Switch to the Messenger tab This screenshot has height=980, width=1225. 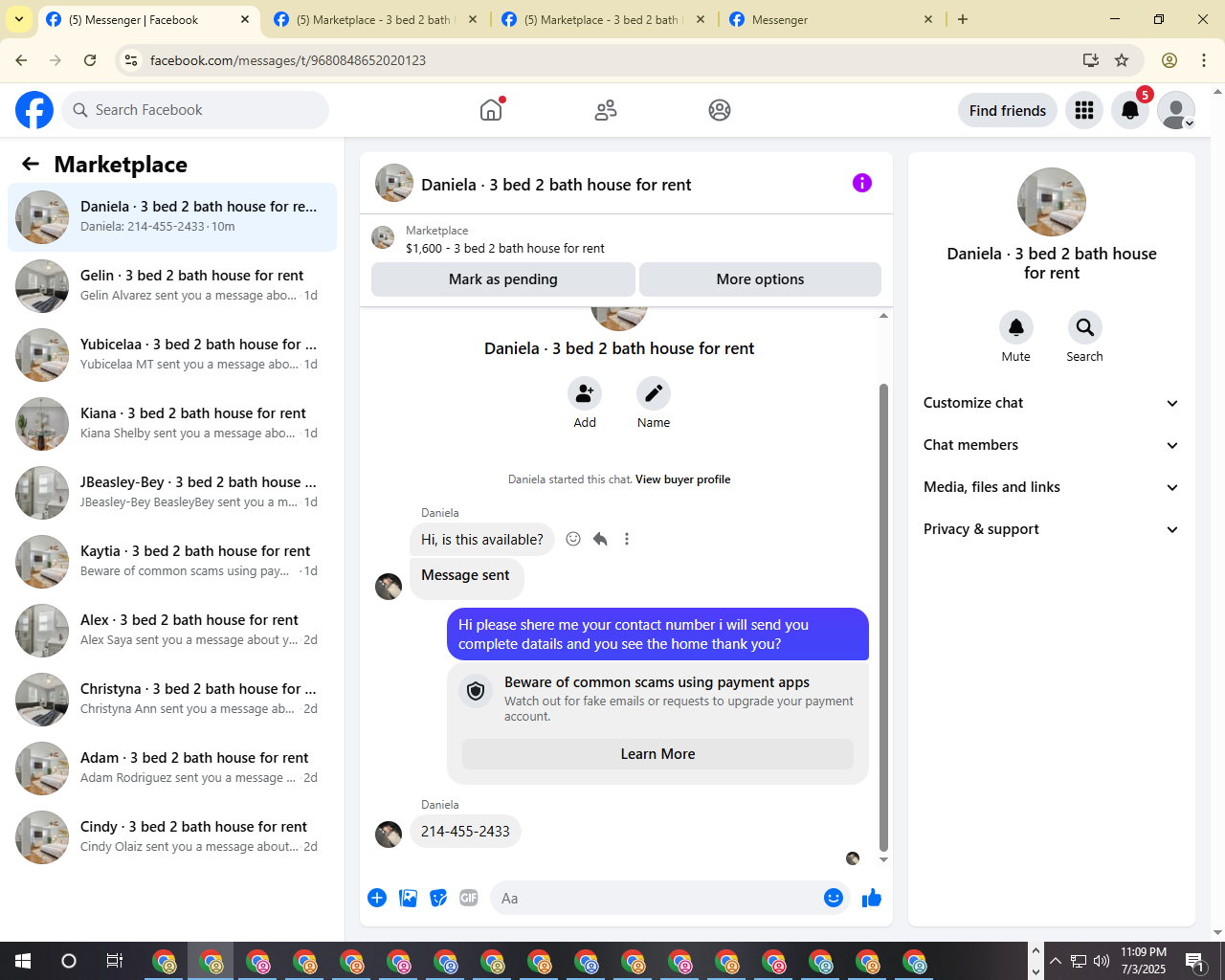832,19
